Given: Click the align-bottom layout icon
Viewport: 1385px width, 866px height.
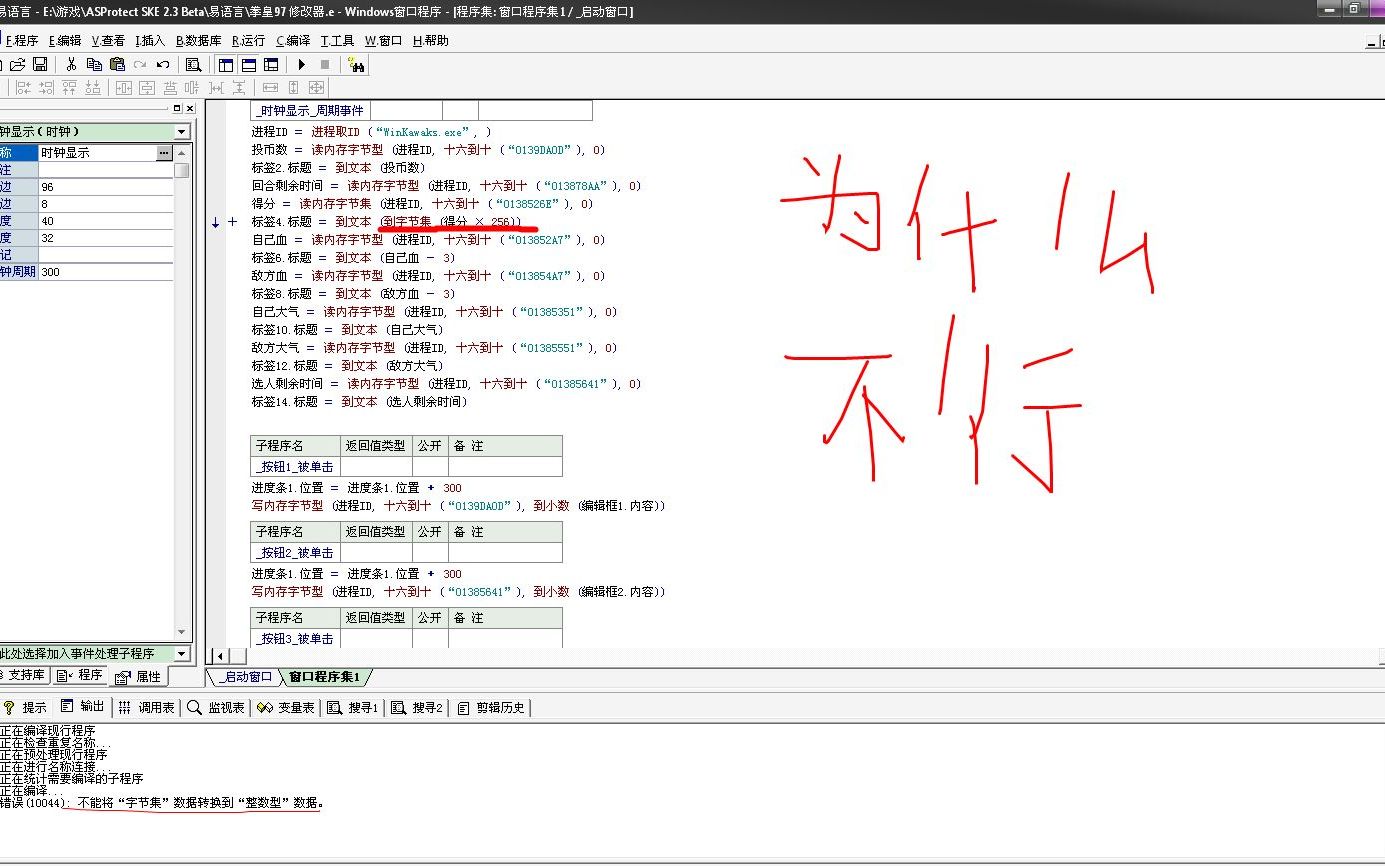Looking at the screenshot, I should (x=92, y=88).
